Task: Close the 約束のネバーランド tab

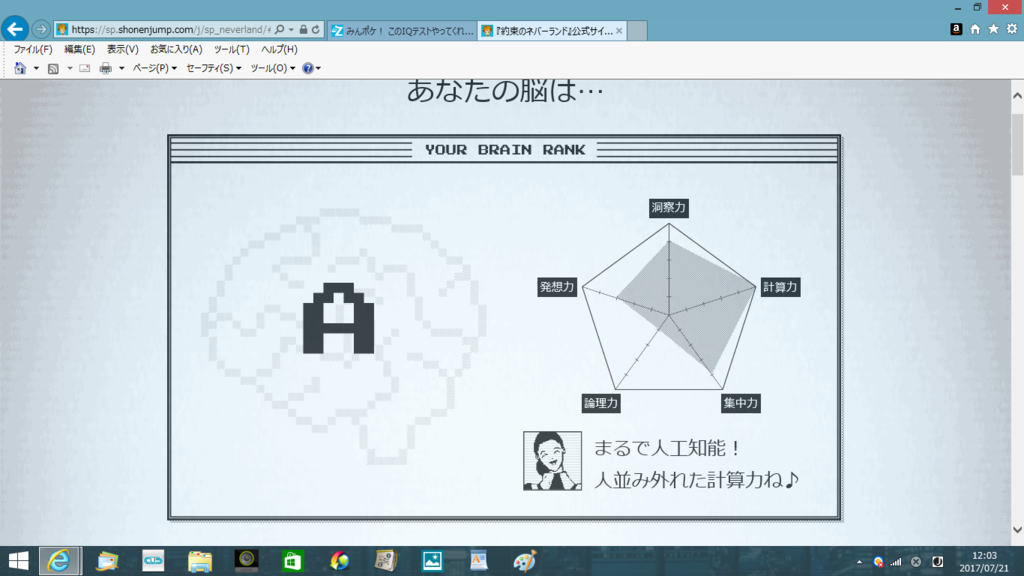Action: point(619,31)
